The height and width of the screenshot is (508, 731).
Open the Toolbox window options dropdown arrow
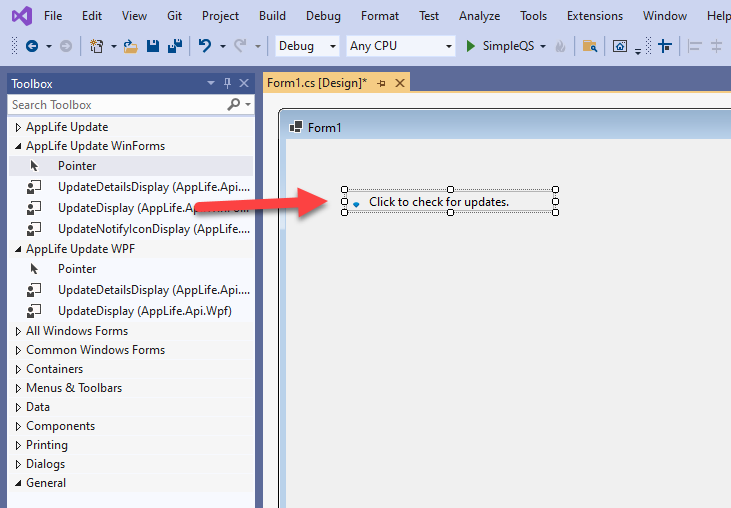211,83
